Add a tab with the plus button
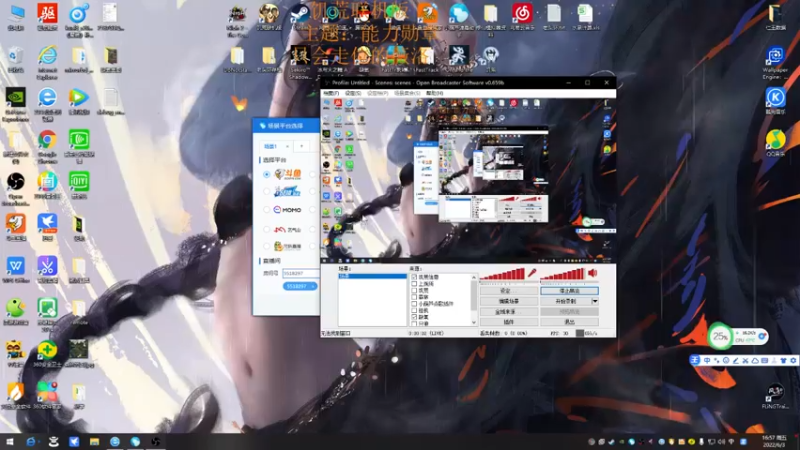Viewport: 800px width, 450px height. [x=302, y=146]
